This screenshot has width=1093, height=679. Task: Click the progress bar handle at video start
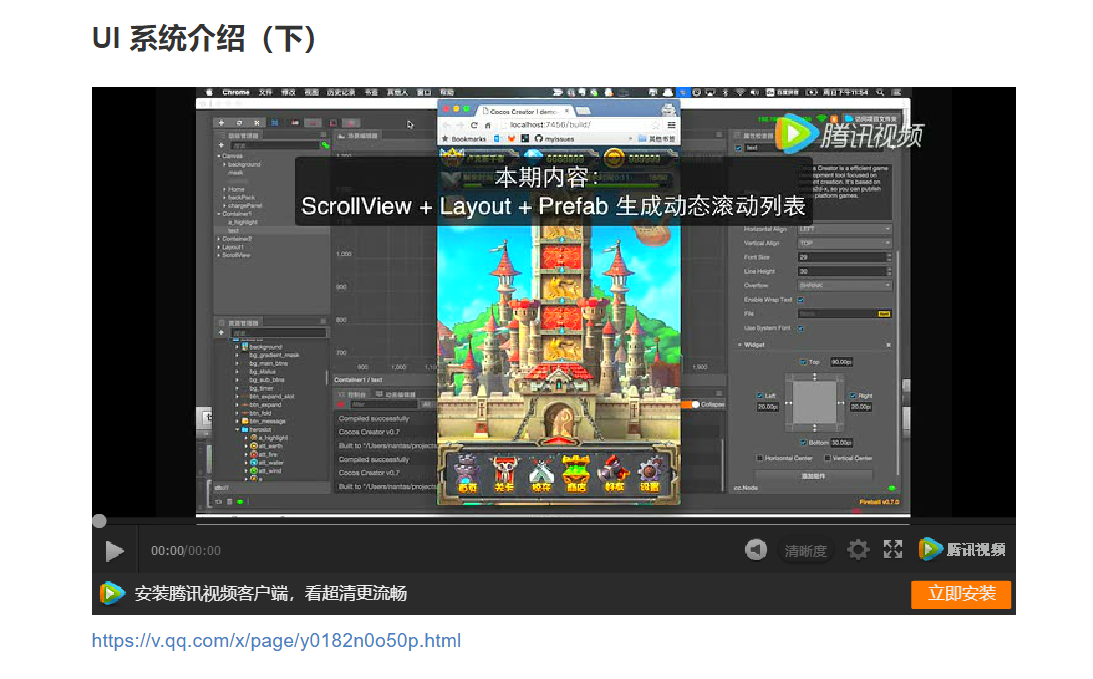[99, 521]
